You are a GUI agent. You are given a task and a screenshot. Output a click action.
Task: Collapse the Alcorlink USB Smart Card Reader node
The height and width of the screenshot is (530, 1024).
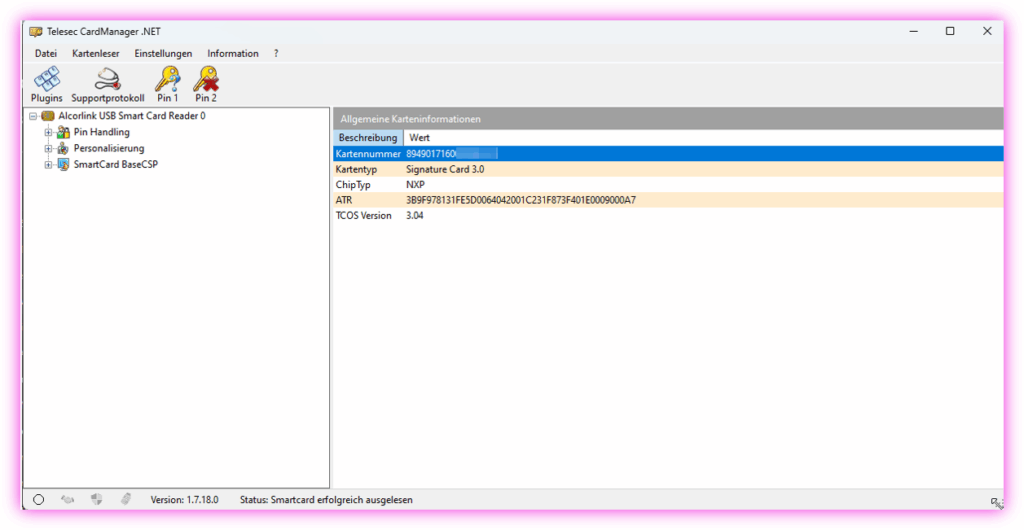point(33,116)
